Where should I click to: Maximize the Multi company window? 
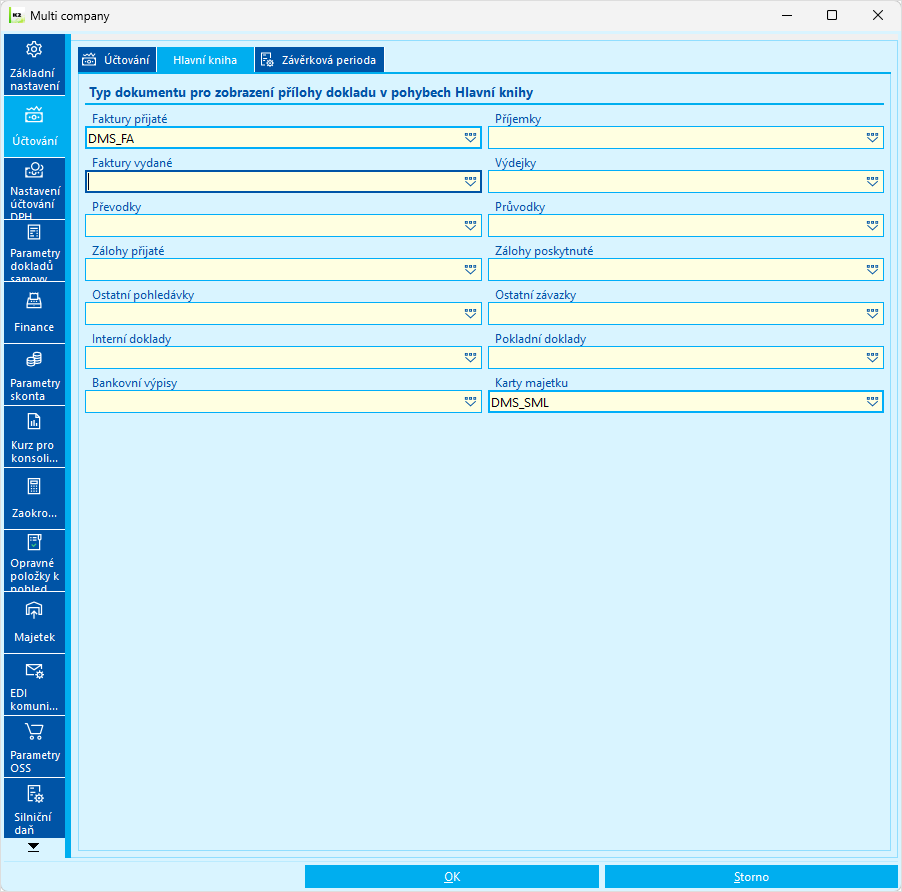click(x=832, y=16)
